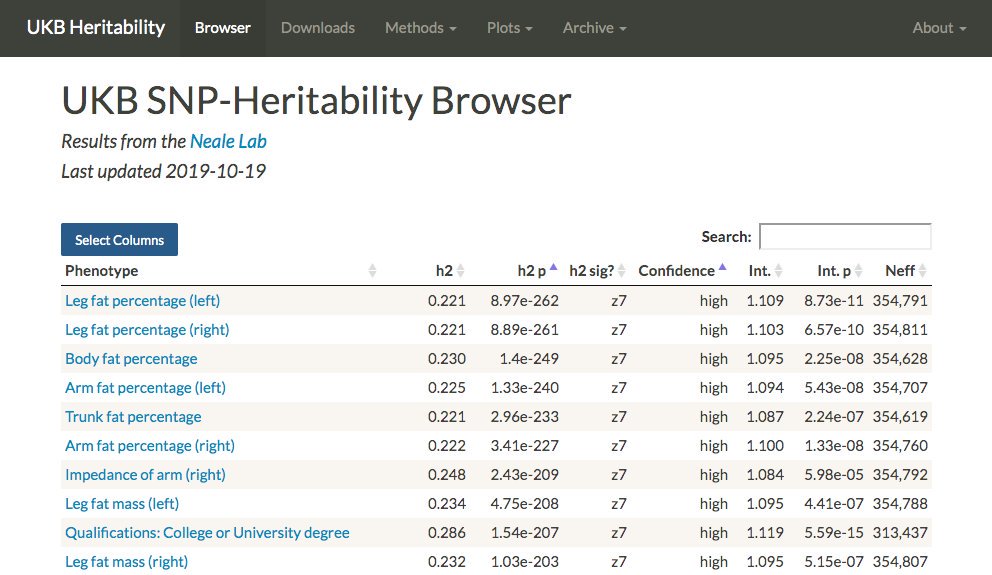Click into the Search input field
This screenshot has width=992, height=575.
(845, 237)
